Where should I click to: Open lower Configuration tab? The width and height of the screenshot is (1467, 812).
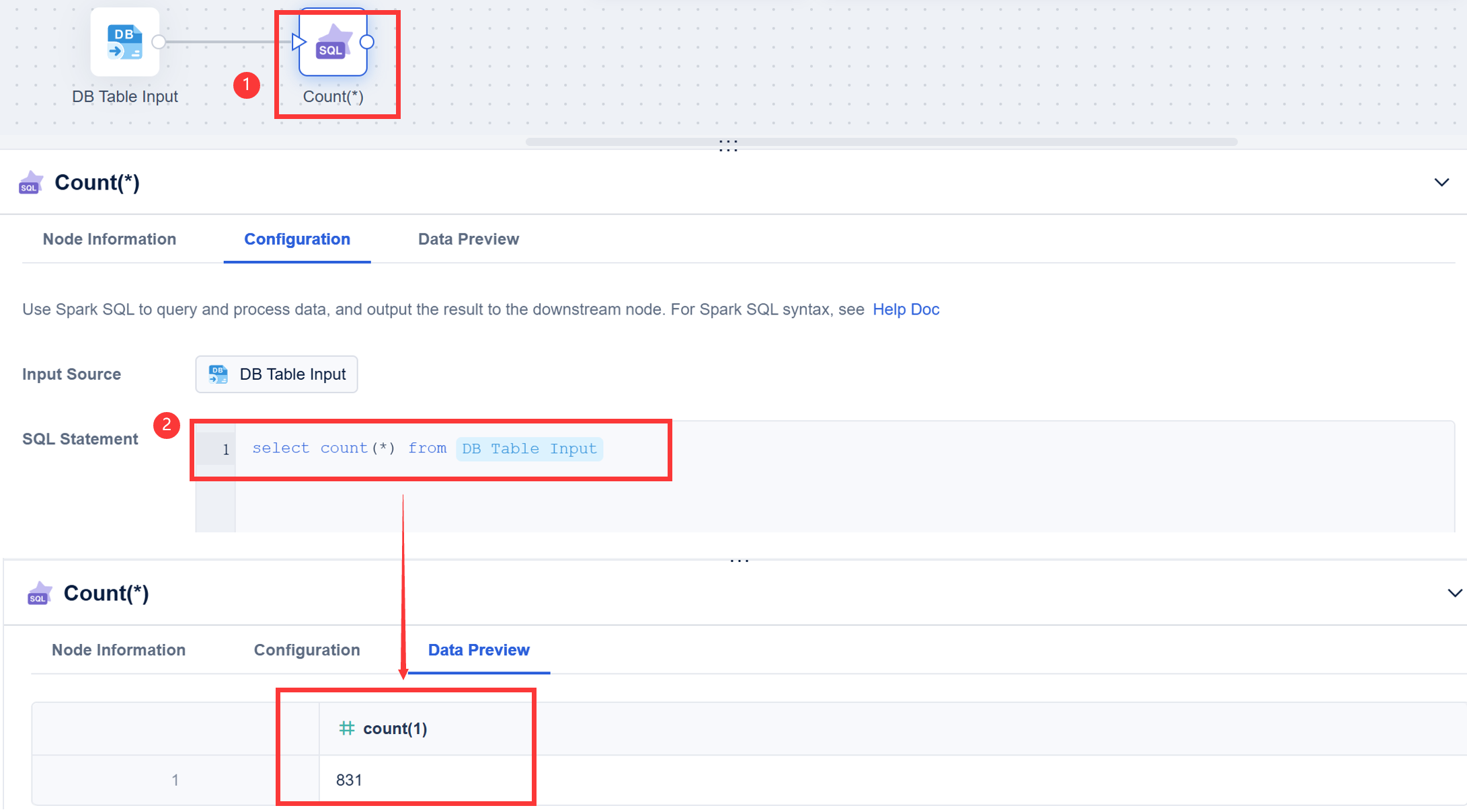pos(307,650)
